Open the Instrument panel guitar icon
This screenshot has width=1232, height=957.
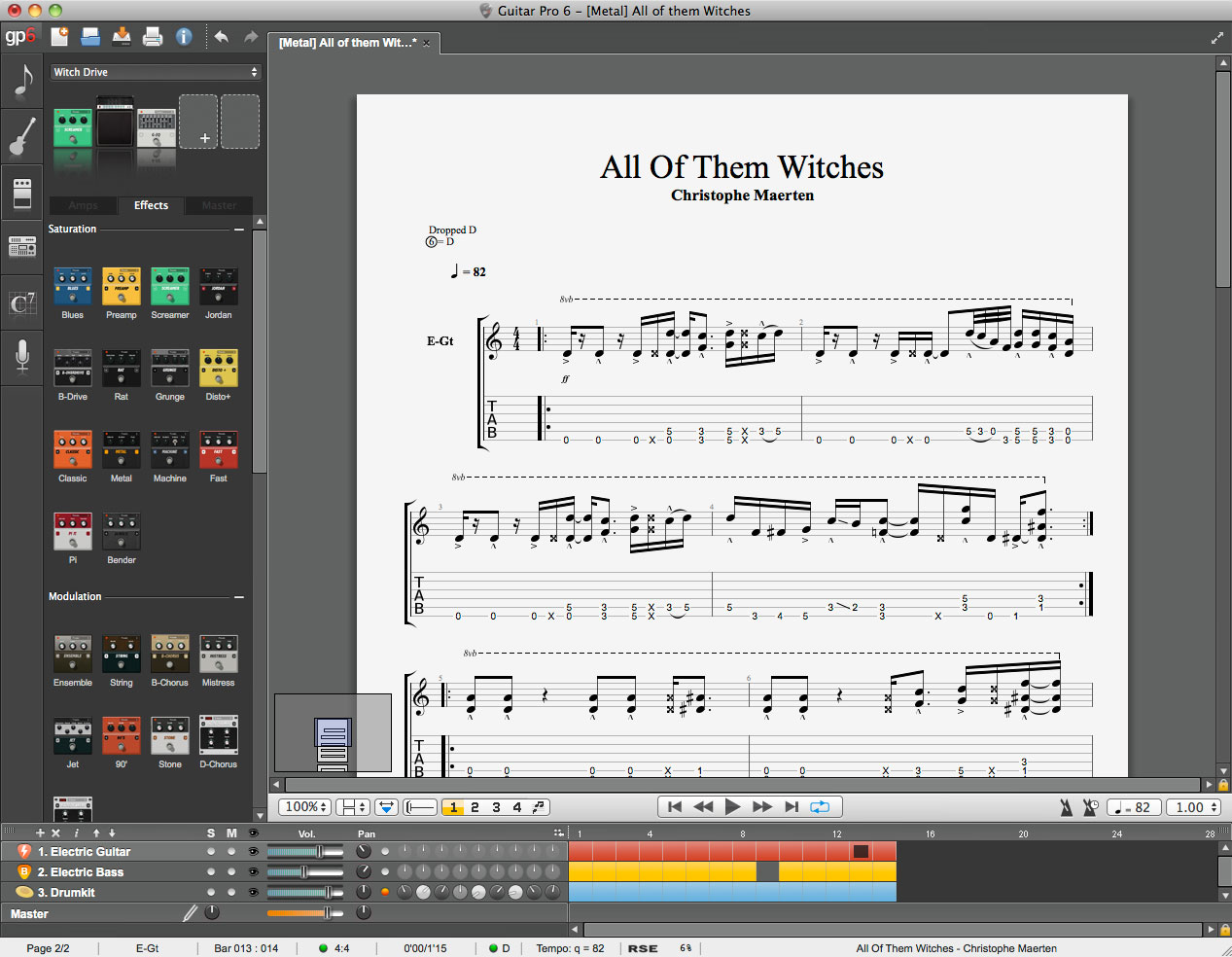(x=22, y=135)
